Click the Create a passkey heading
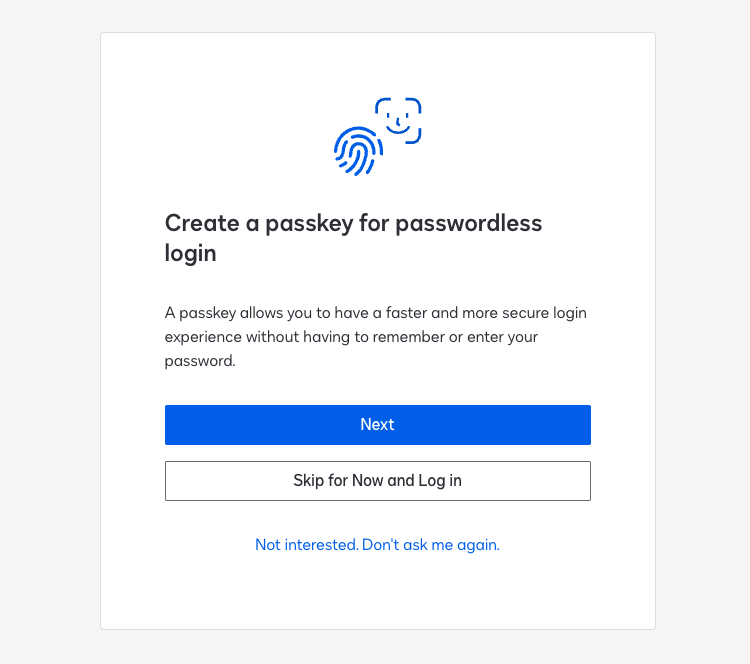 353,238
